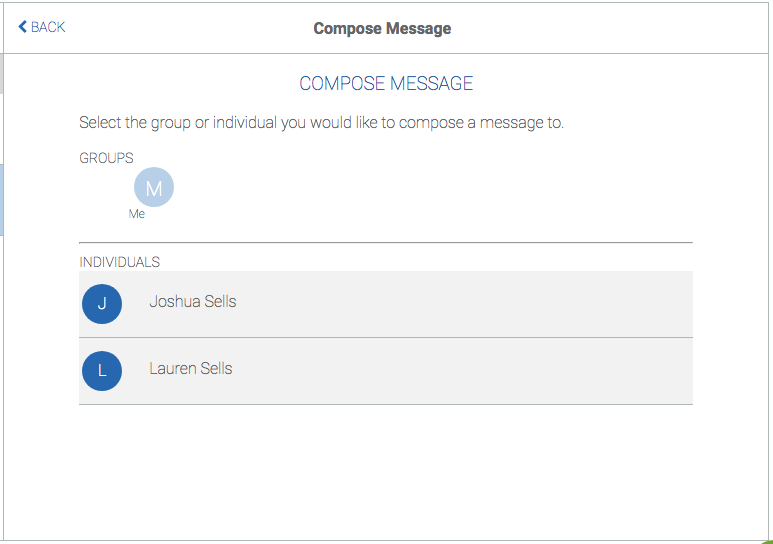Click the empty right side of Lauren Sells row
This screenshot has width=773, height=544.
click(550, 371)
